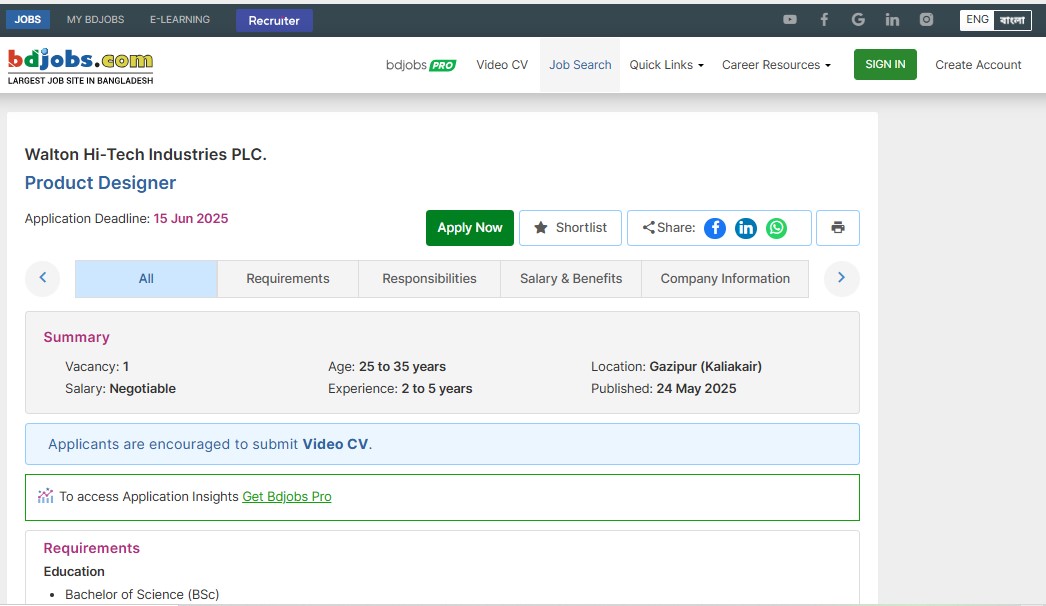Viewport: 1046px width, 606px height.
Task: Shortlist this job
Action: click(570, 228)
